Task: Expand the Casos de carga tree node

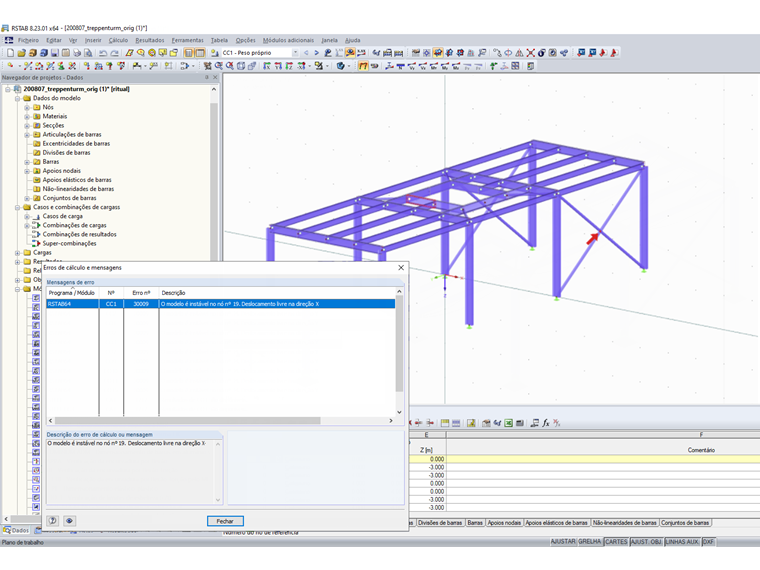Action: (x=27, y=217)
